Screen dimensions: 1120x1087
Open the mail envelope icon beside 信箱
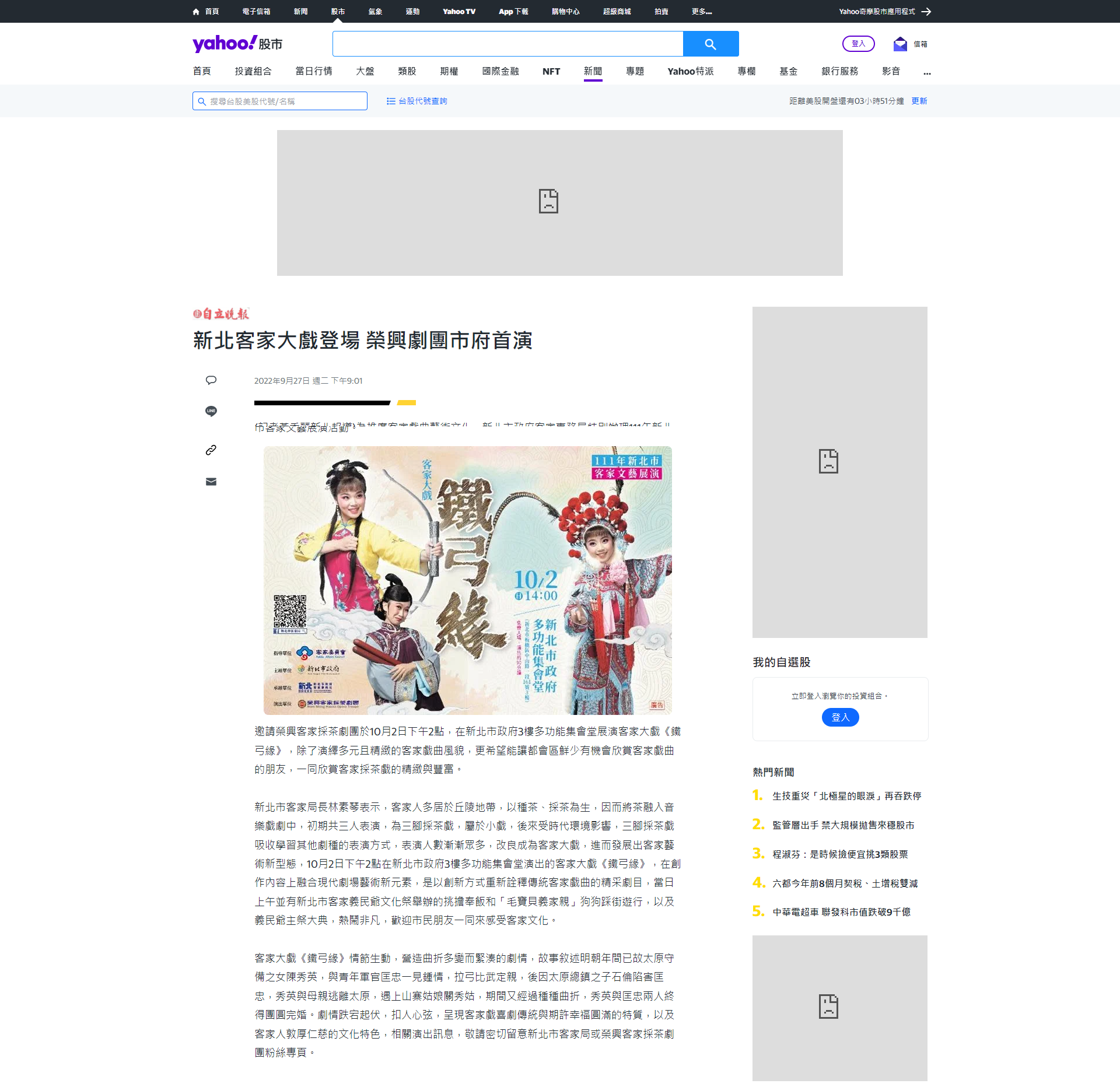click(900, 44)
